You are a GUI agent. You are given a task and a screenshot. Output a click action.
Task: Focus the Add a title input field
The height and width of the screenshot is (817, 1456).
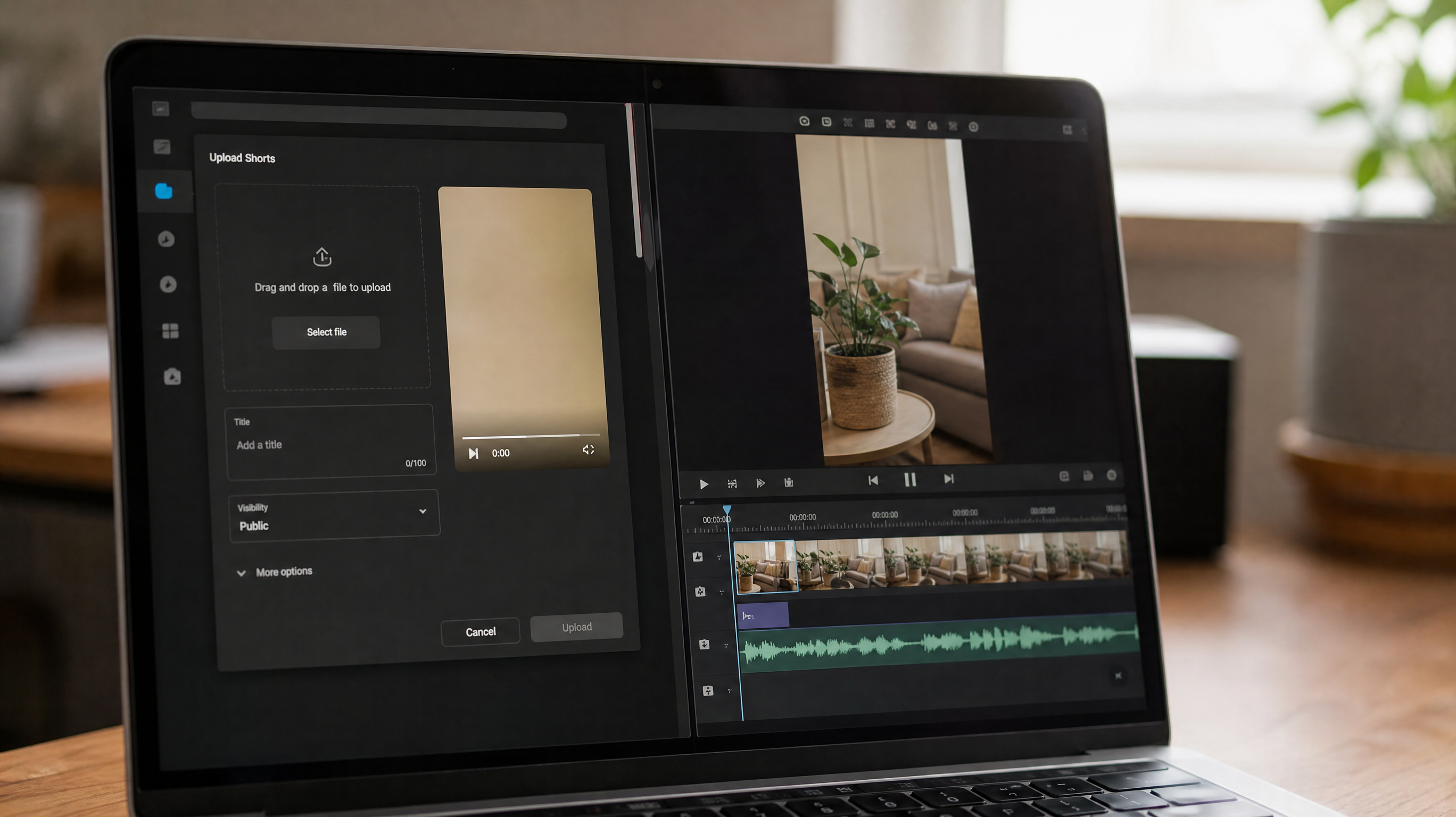click(x=330, y=443)
